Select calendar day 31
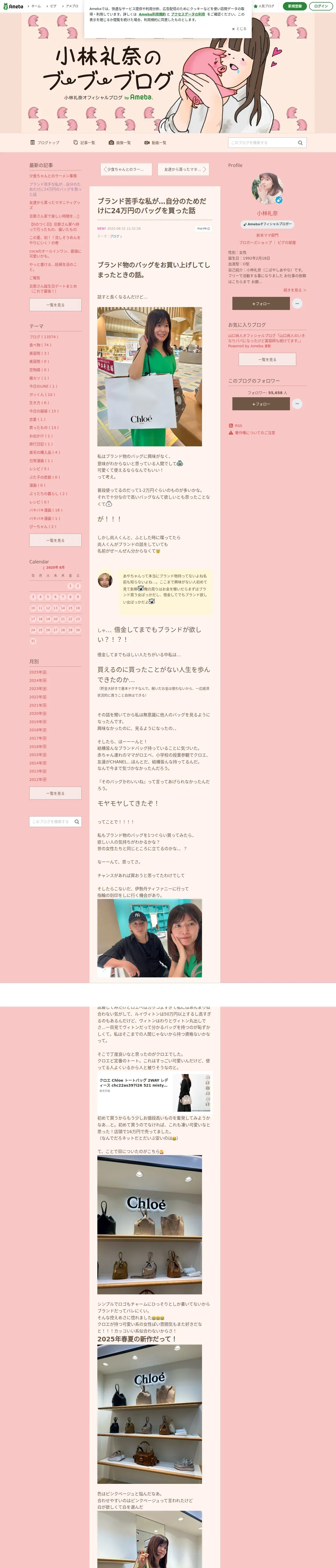Screen dimensions: 336x1568 click(x=33, y=641)
